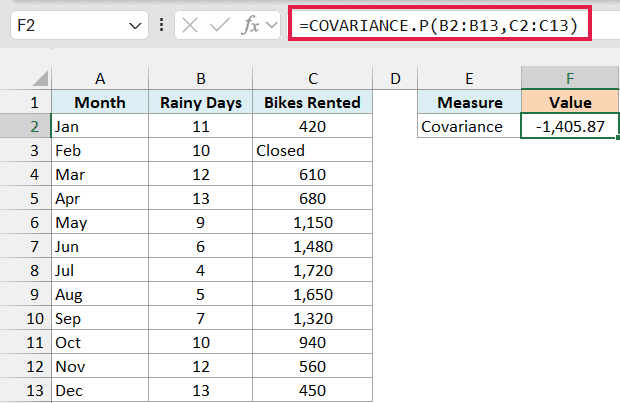Click the Value header cell
The image size is (620, 403).
click(x=570, y=102)
